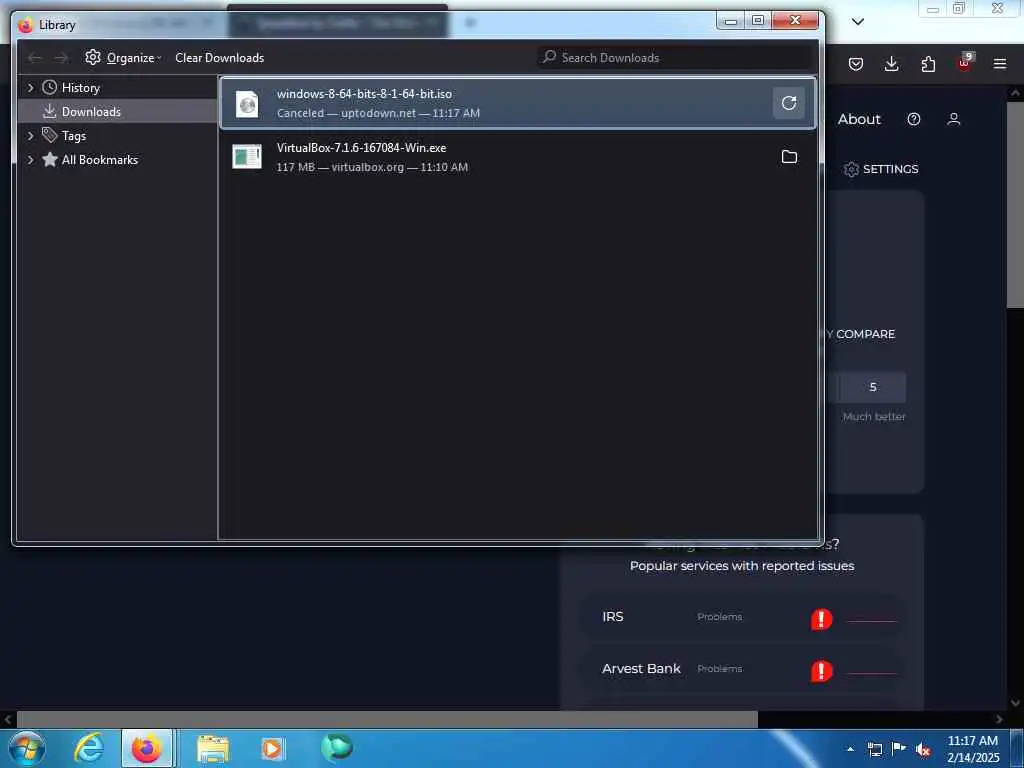Open Action Center flag icon
The height and width of the screenshot is (768, 1024).
tap(898, 749)
